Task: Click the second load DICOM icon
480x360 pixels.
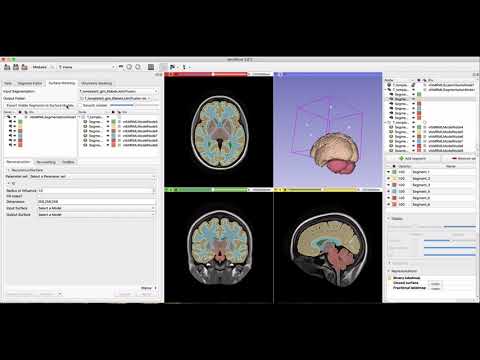Action: 16,67
